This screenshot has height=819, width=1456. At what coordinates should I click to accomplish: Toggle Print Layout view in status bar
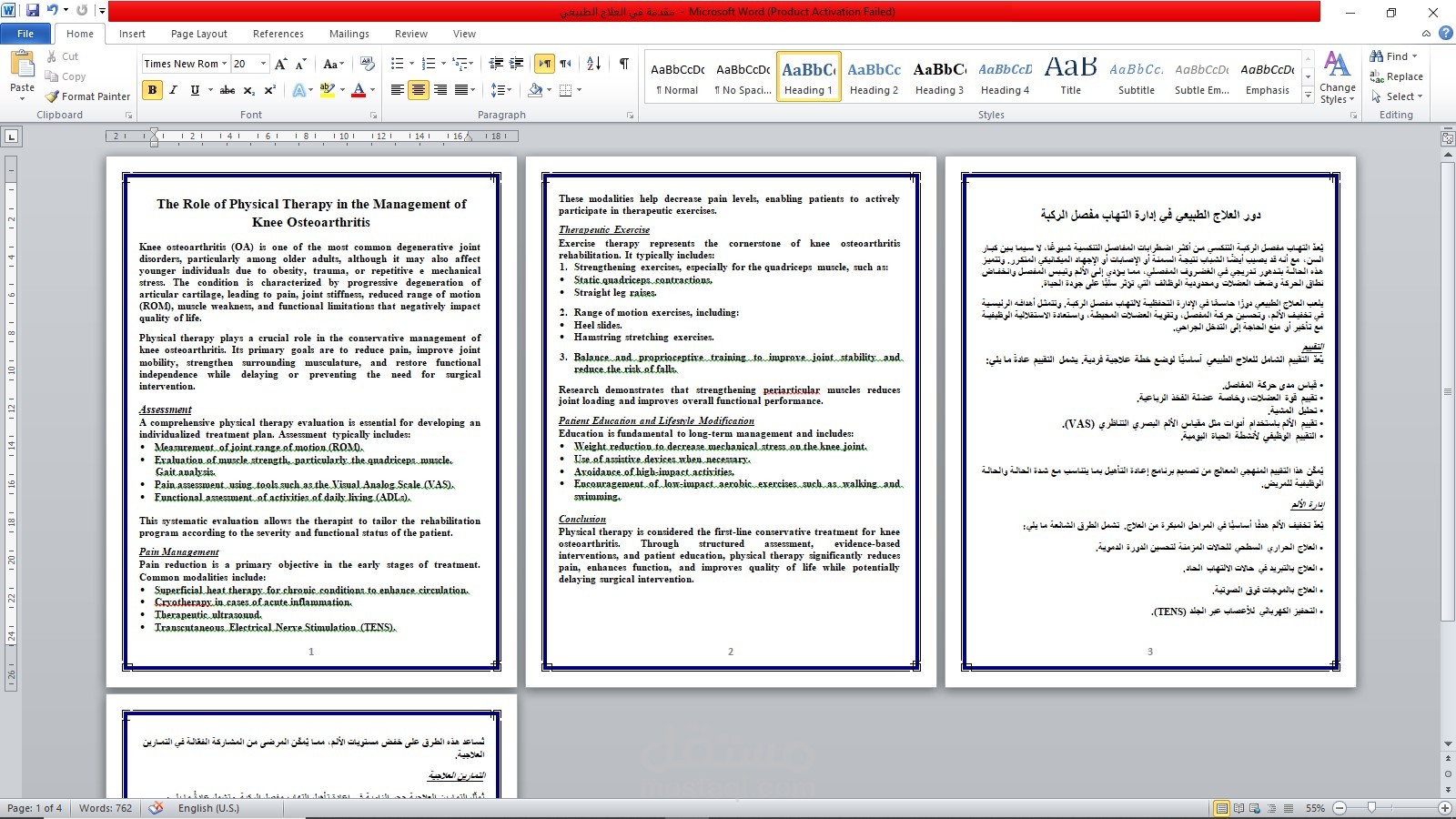[1222, 808]
